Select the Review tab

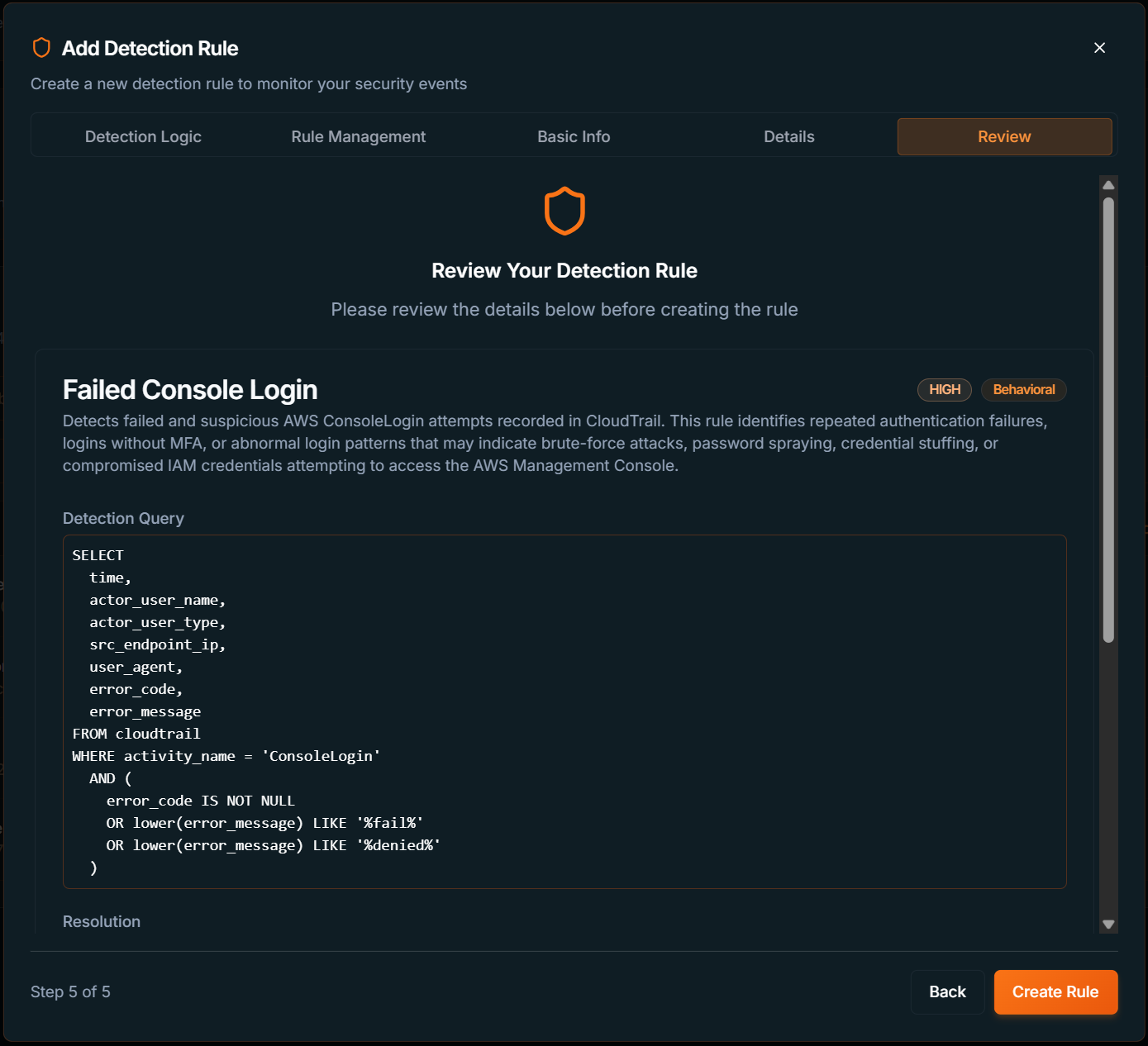click(1004, 136)
